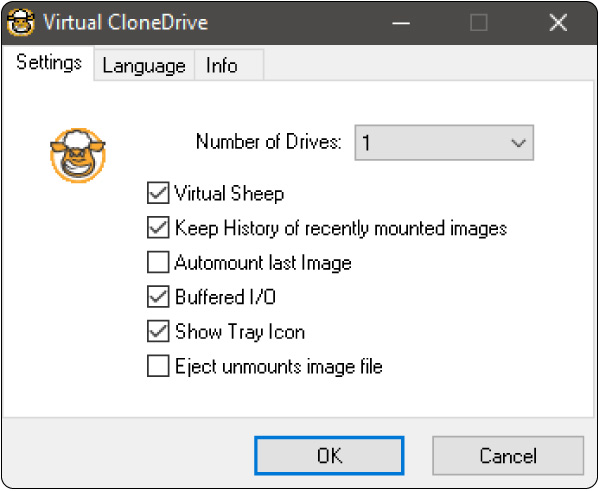Minimize the Virtual CloneDrive window

[x=401, y=23]
